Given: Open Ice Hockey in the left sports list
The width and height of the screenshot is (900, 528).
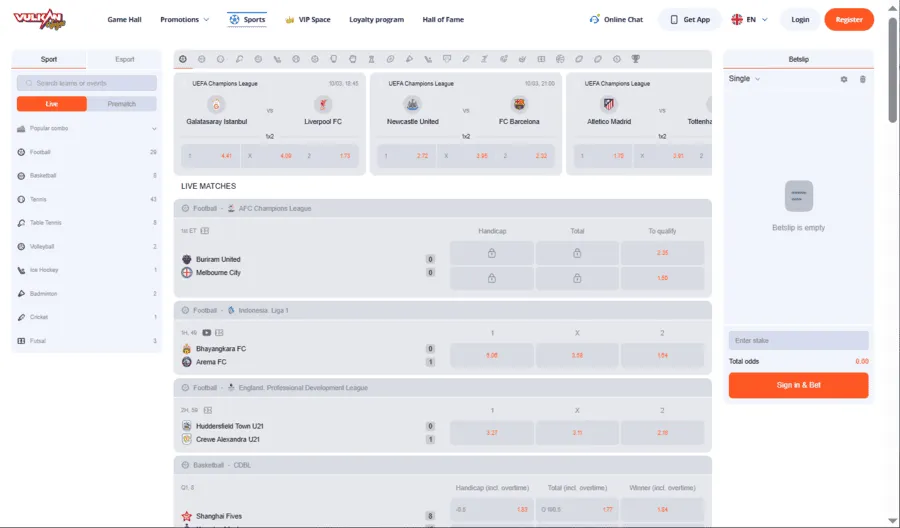Looking at the screenshot, I should [x=87, y=270].
